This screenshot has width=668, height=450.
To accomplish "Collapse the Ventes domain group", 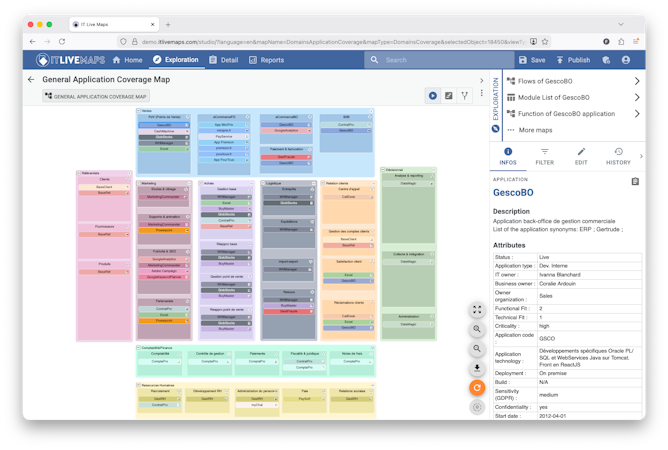I will (x=138, y=111).
